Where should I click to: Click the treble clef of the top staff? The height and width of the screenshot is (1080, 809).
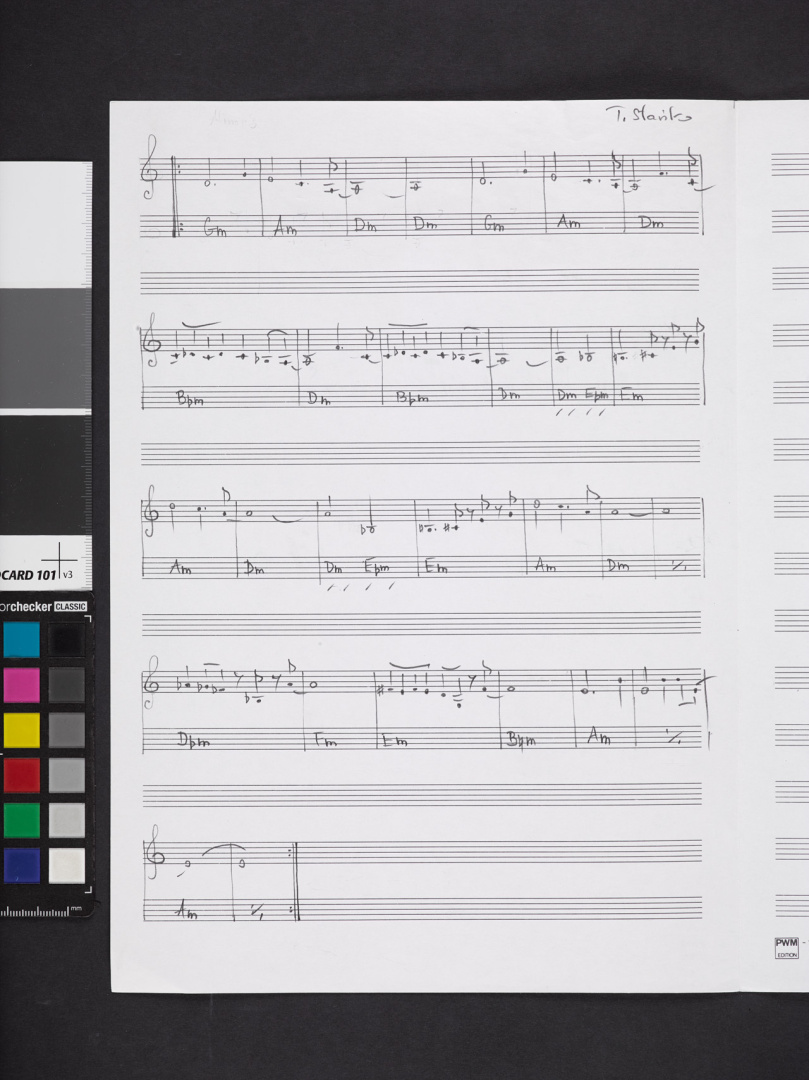(x=149, y=168)
